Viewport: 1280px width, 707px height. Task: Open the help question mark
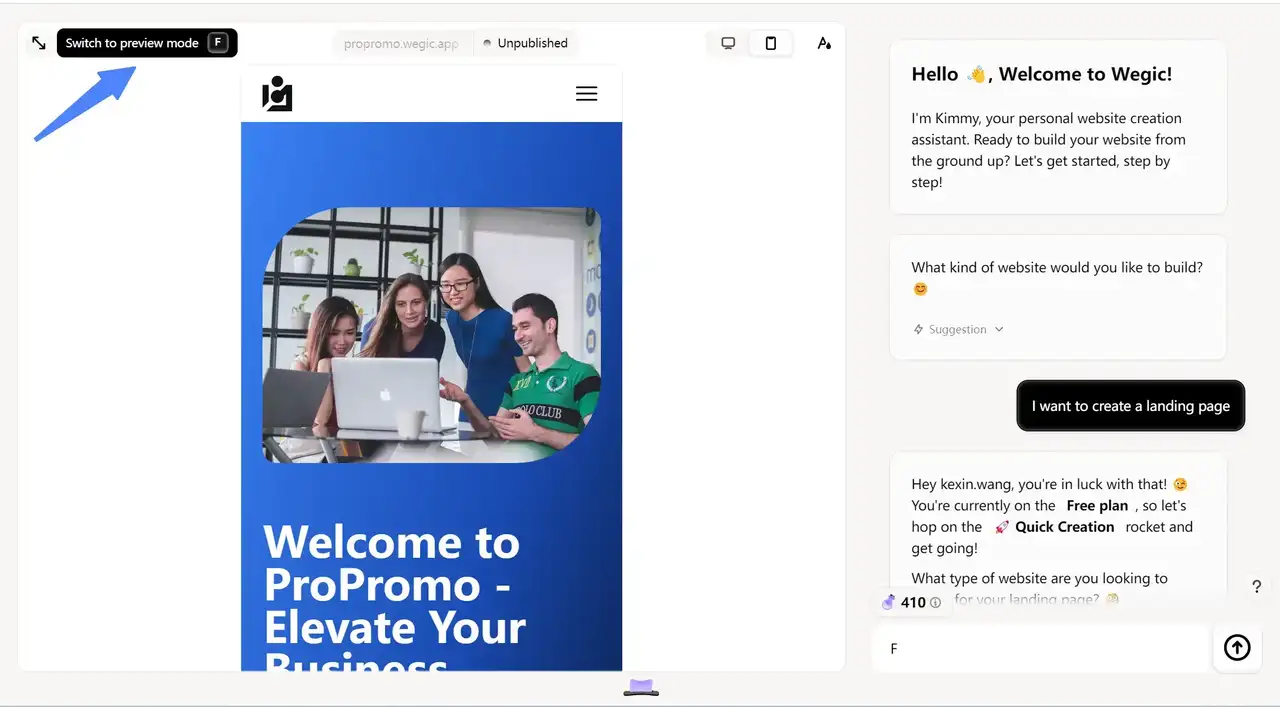[x=1257, y=587]
